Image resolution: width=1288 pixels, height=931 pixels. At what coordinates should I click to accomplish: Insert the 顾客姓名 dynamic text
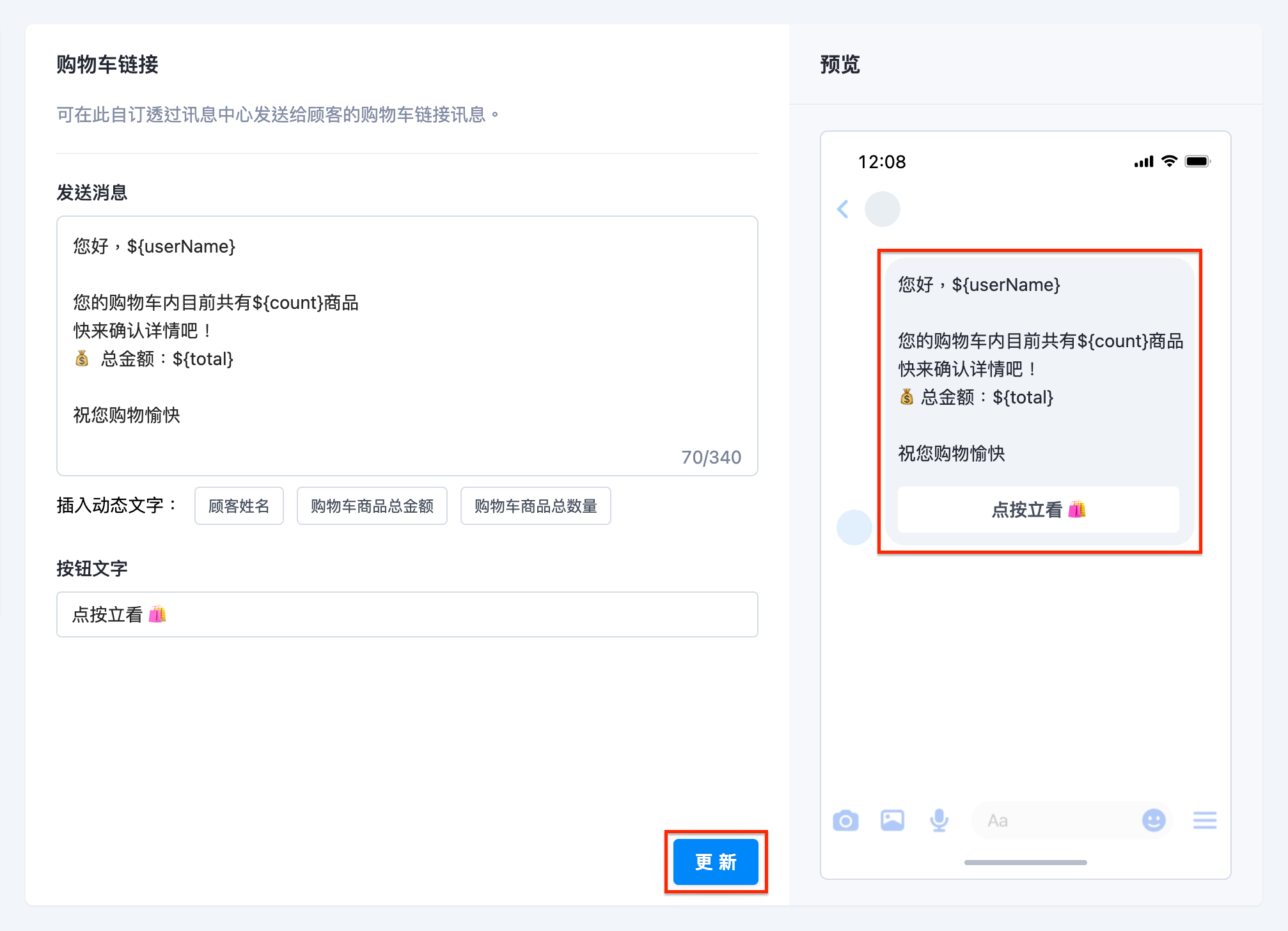click(239, 506)
